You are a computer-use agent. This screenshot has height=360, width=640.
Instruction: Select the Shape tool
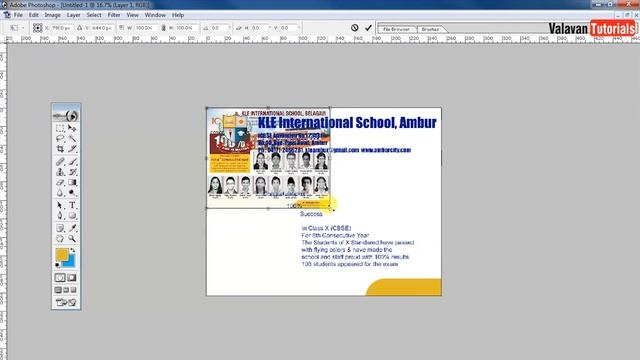[72, 216]
